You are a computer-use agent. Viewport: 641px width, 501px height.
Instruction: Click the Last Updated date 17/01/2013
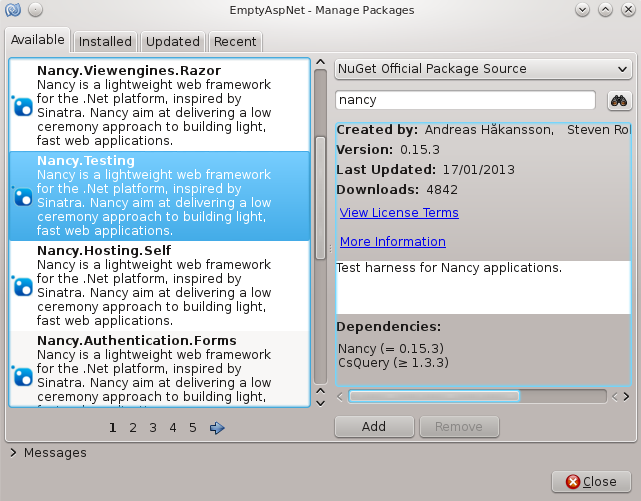[479, 170]
